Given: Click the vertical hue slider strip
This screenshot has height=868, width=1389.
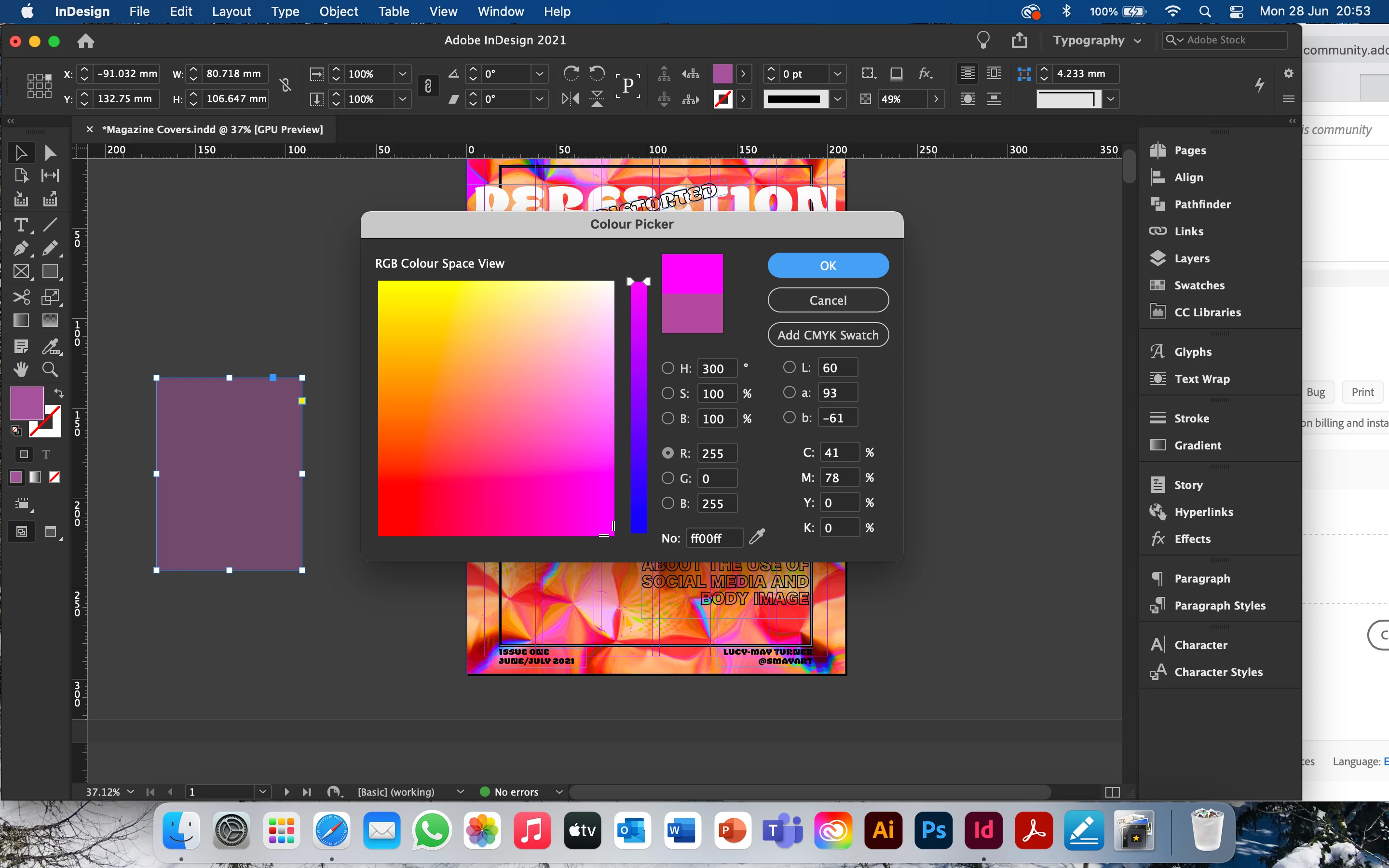Looking at the screenshot, I should click(638, 407).
